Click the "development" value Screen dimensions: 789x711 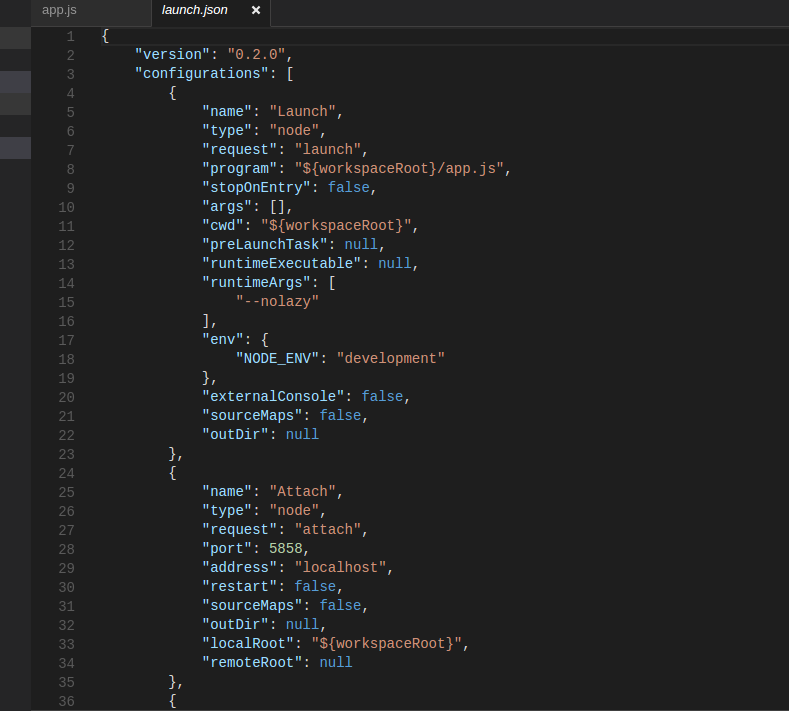pyautogui.click(x=390, y=358)
